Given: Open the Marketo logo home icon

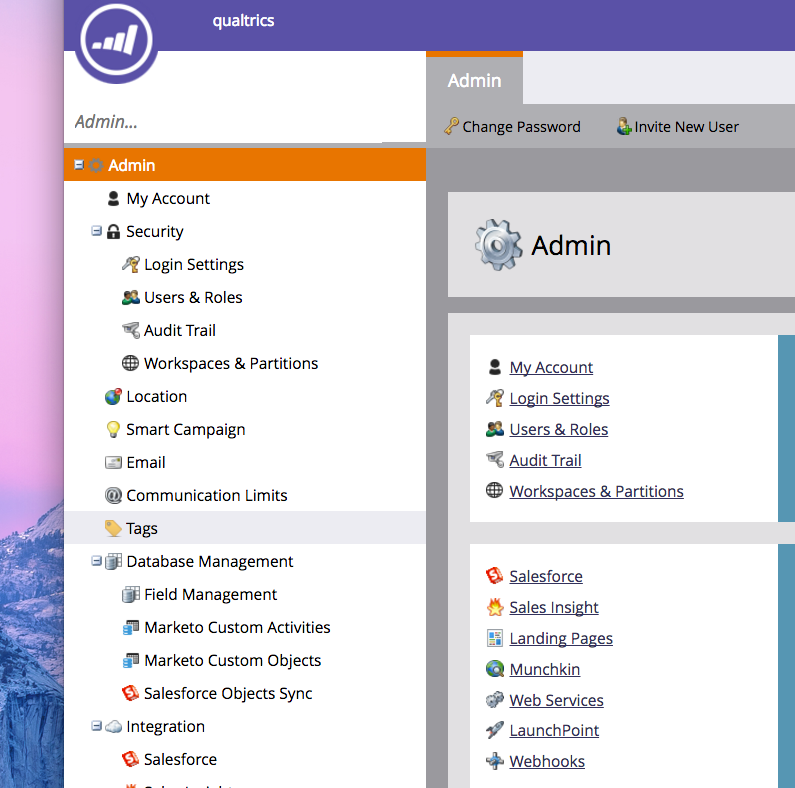Looking at the screenshot, I should [116, 41].
